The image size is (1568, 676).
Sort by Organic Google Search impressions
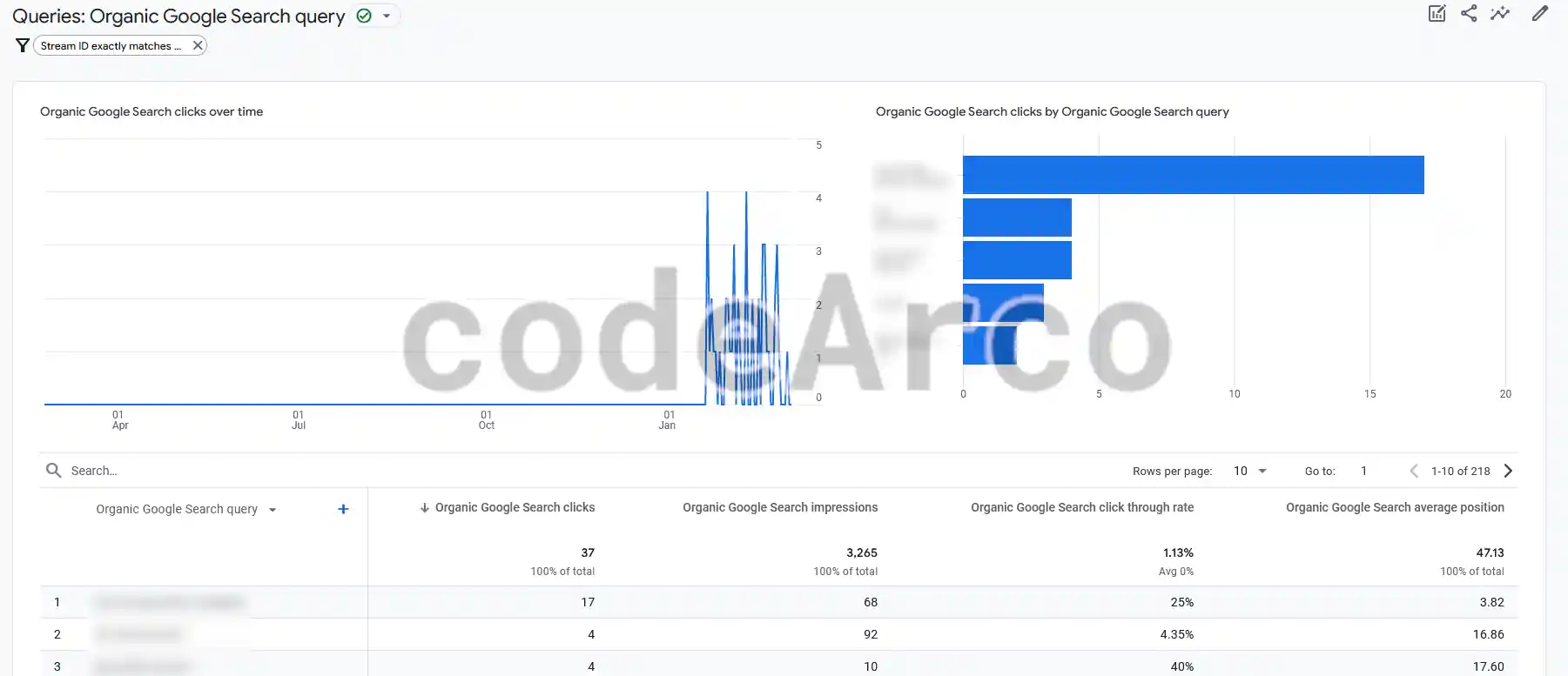pyautogui.click(x=780, y=507)
